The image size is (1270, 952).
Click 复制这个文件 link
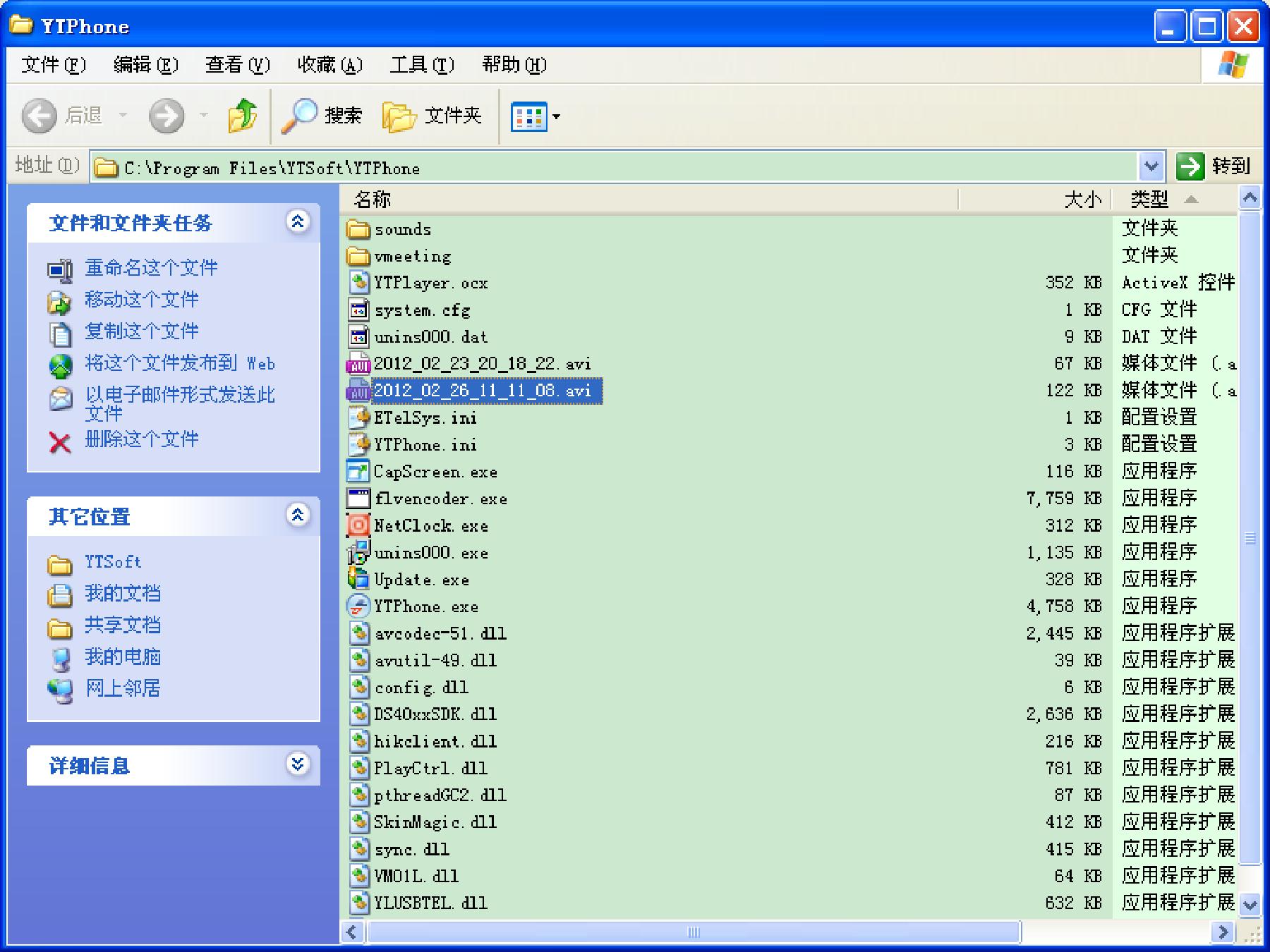(x=142, y=331)
